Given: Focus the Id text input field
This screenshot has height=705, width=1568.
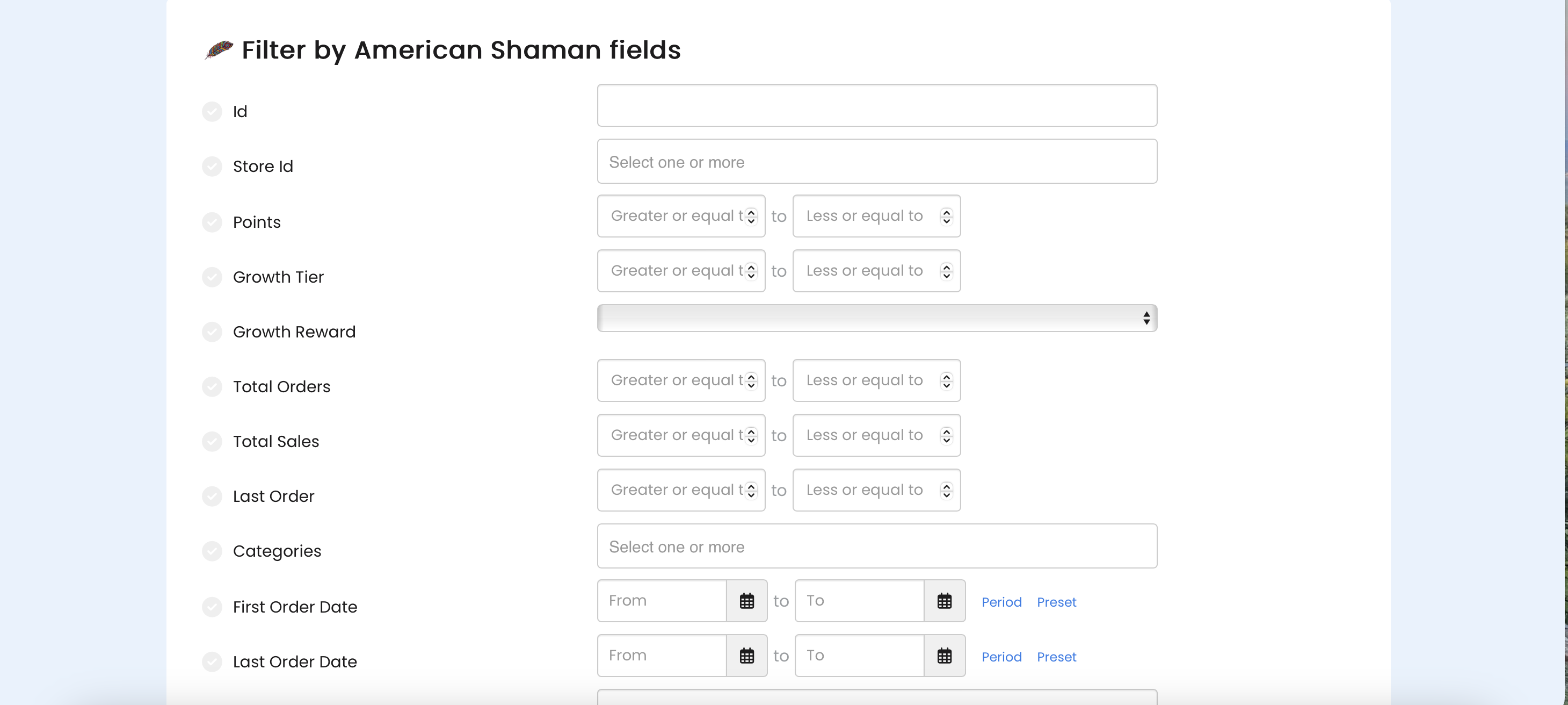Looking at the screenshot, I should tap(877, 105).
